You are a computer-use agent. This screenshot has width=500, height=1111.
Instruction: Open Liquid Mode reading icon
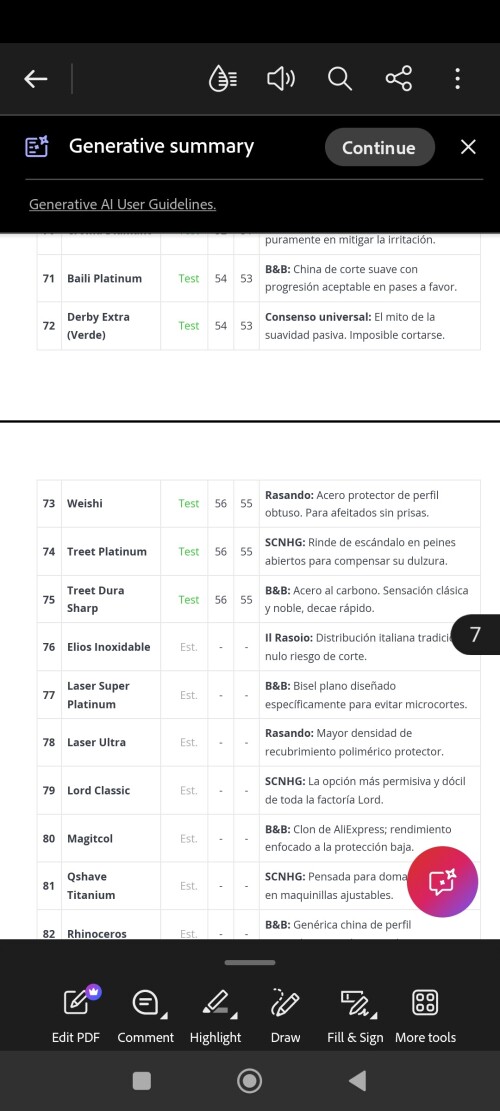coord(223,79)
